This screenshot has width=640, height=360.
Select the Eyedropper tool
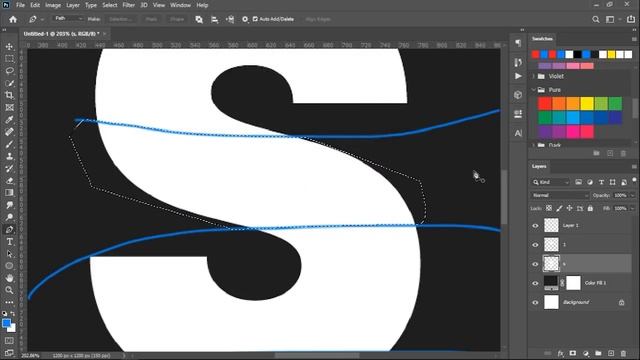(9, 120)
